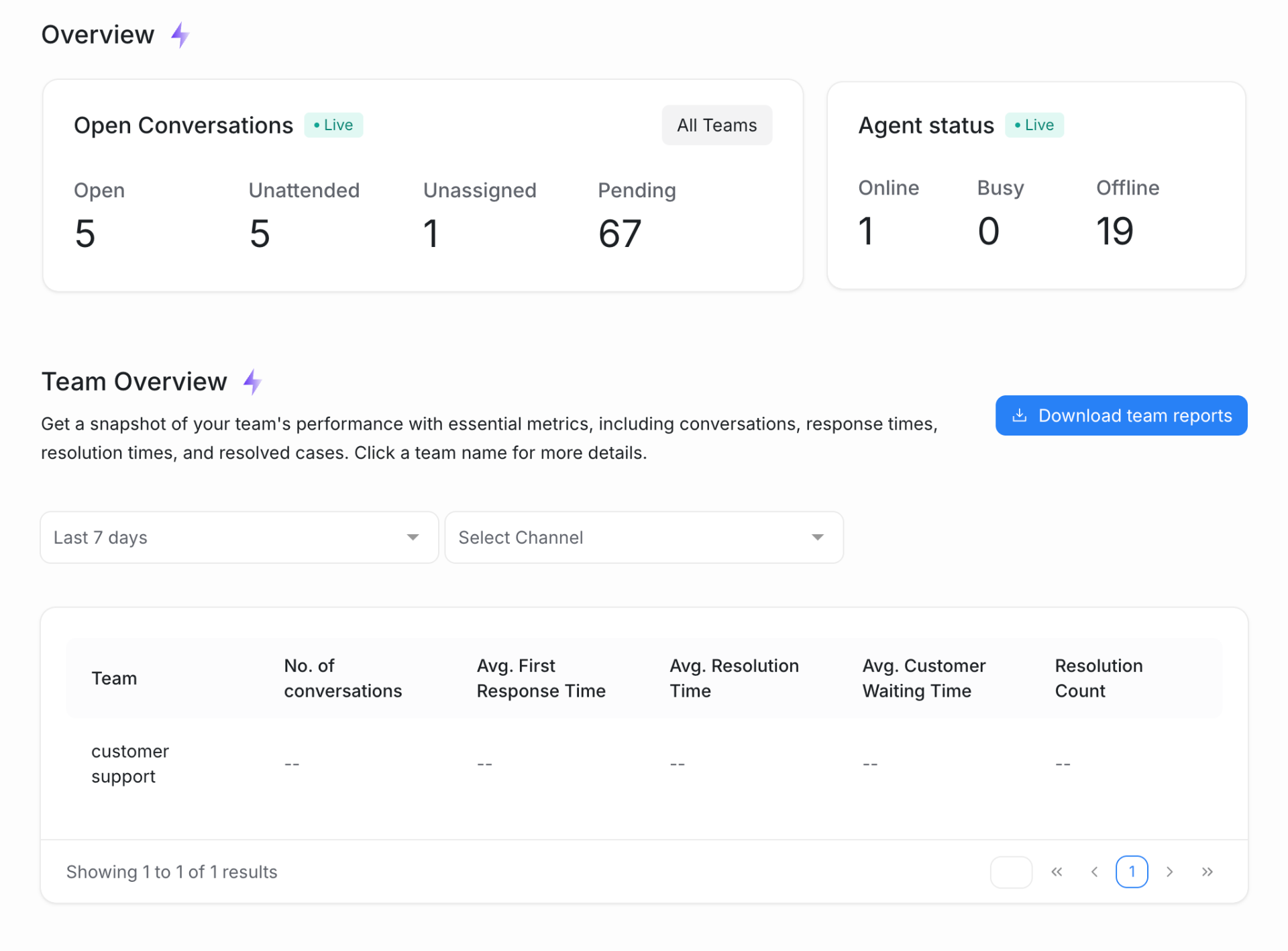Select page 1 in pagination
The image size is (1288, 951).
click(1132, 872)
